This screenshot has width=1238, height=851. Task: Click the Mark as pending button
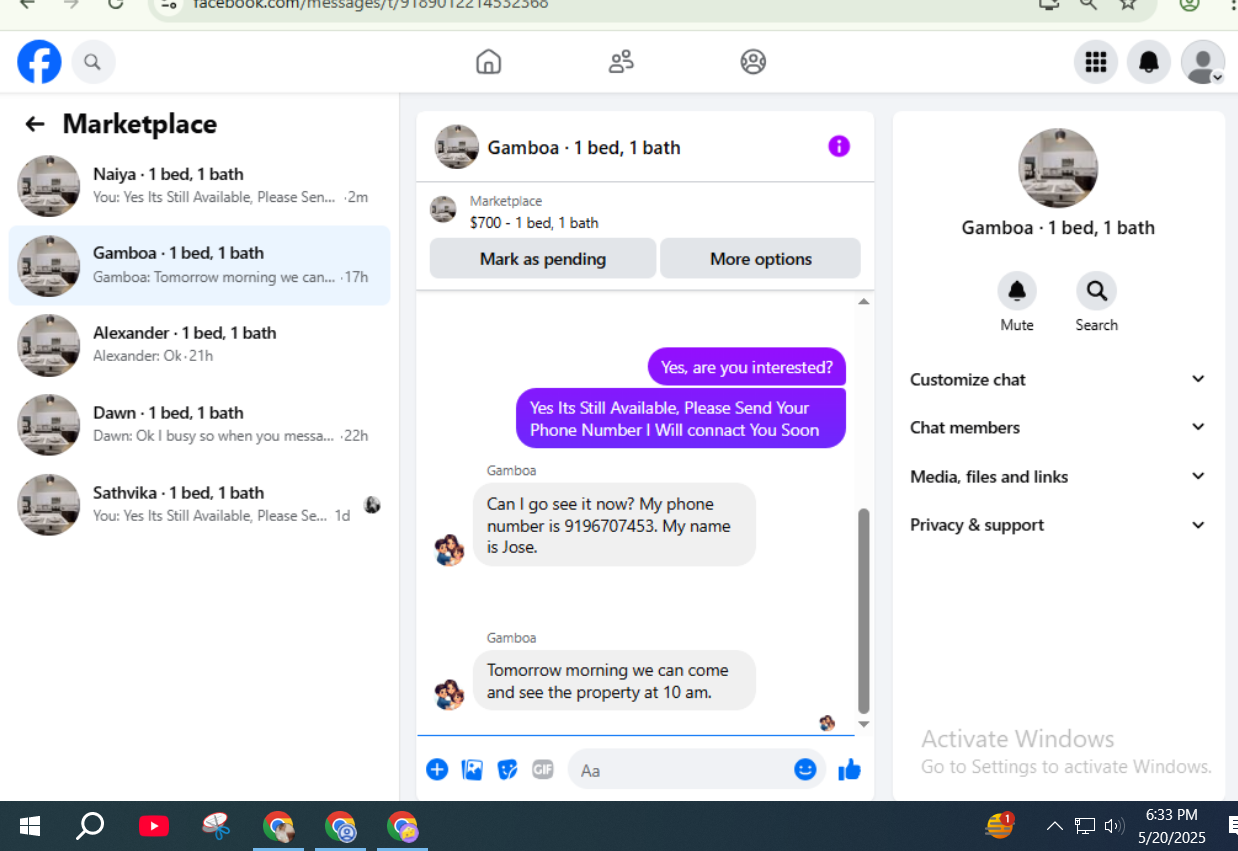tap(543, 259)
